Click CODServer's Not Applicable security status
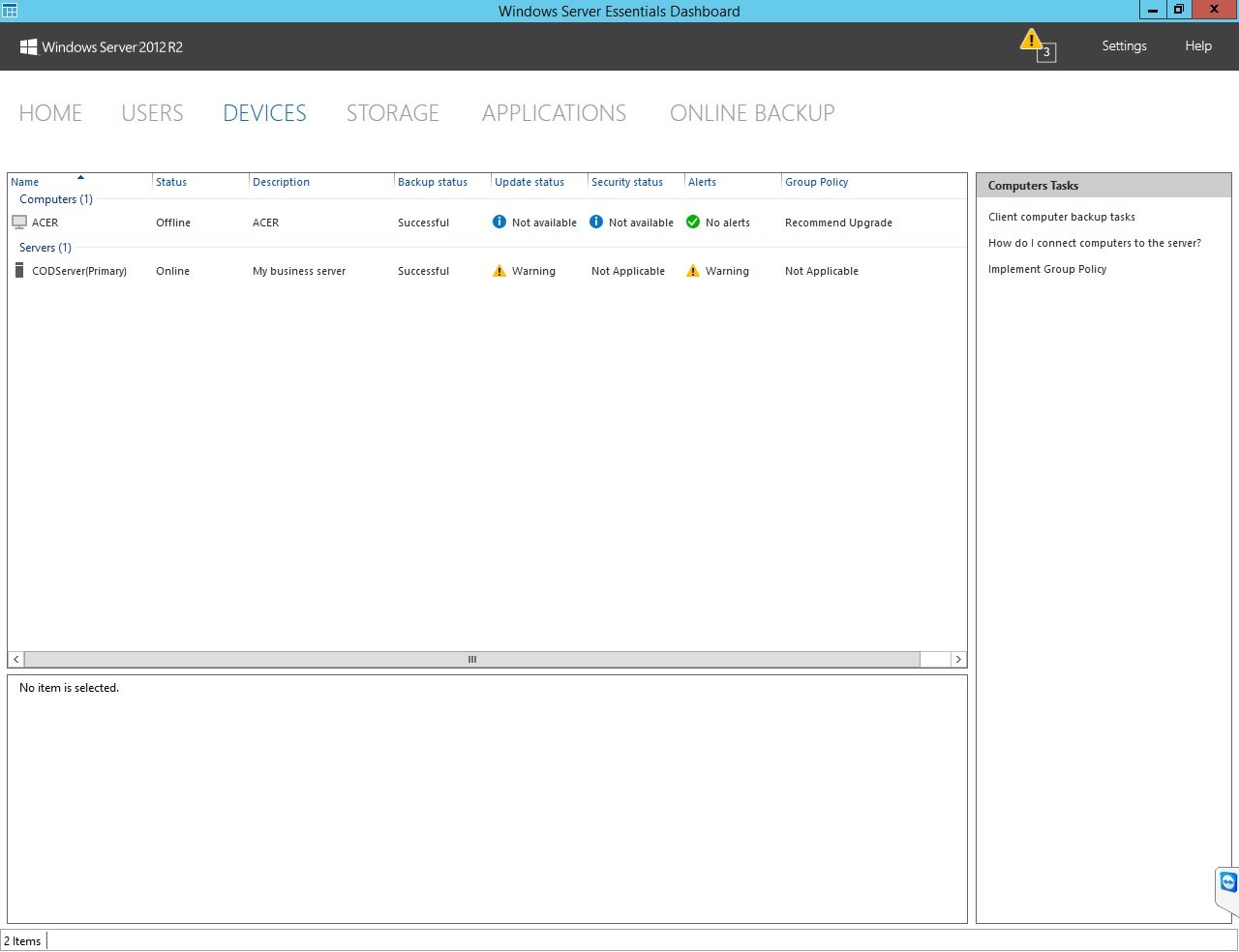The image size is (1239, 952). tap(628, 271)
